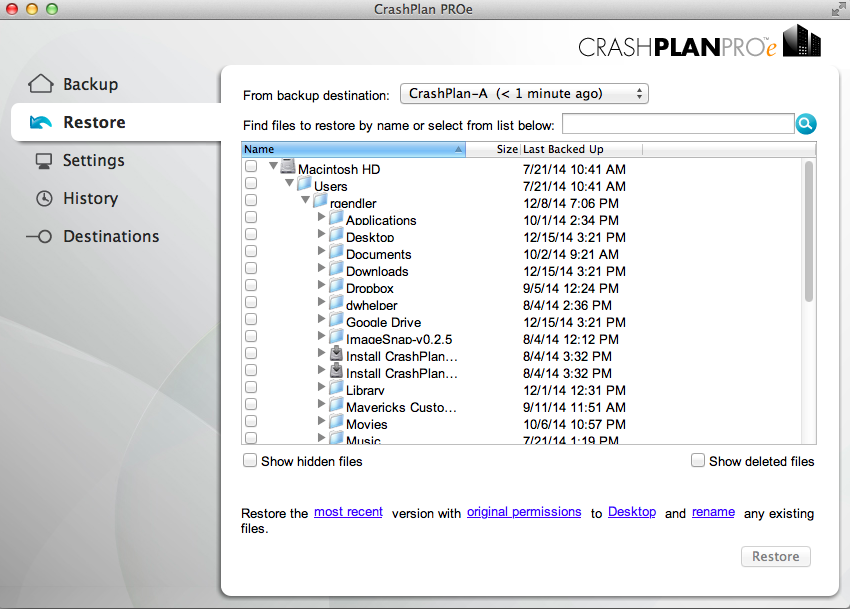Click the Desktop folder icon in list
The image size is (850, 609).
tap(337, 235)
